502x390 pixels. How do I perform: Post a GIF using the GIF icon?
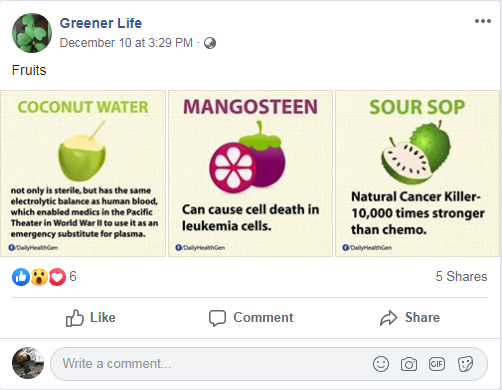[437, 364]
